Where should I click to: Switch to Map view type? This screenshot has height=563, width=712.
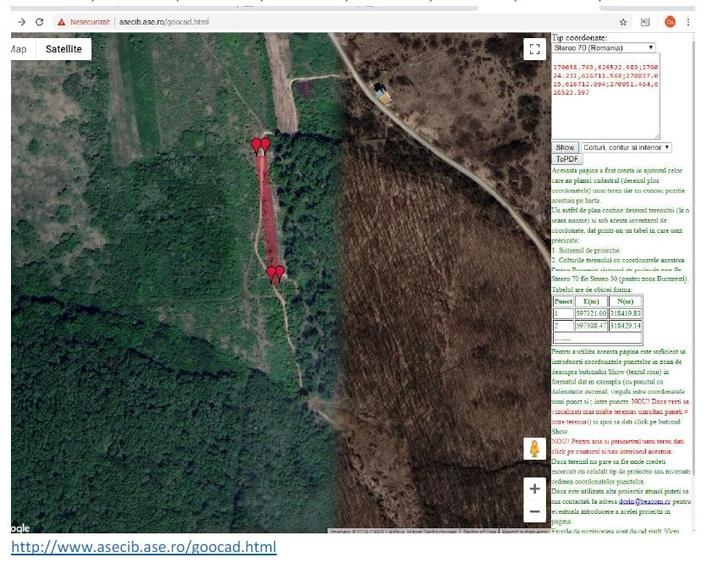18,49
